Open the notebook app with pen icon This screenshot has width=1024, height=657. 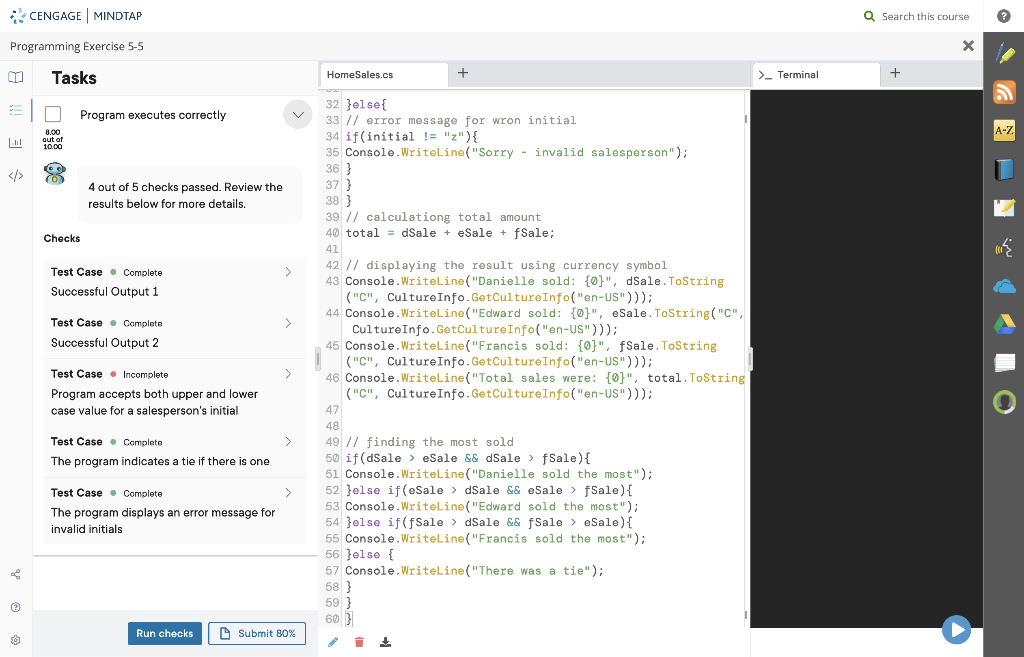1004,208
